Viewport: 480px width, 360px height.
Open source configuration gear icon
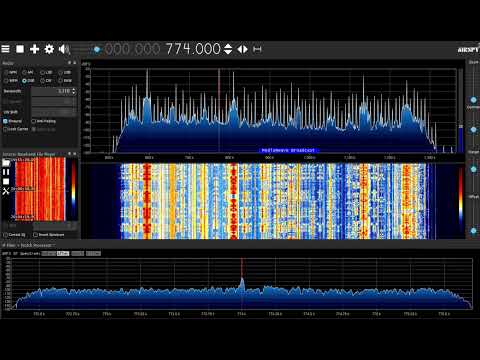(49, 49)
